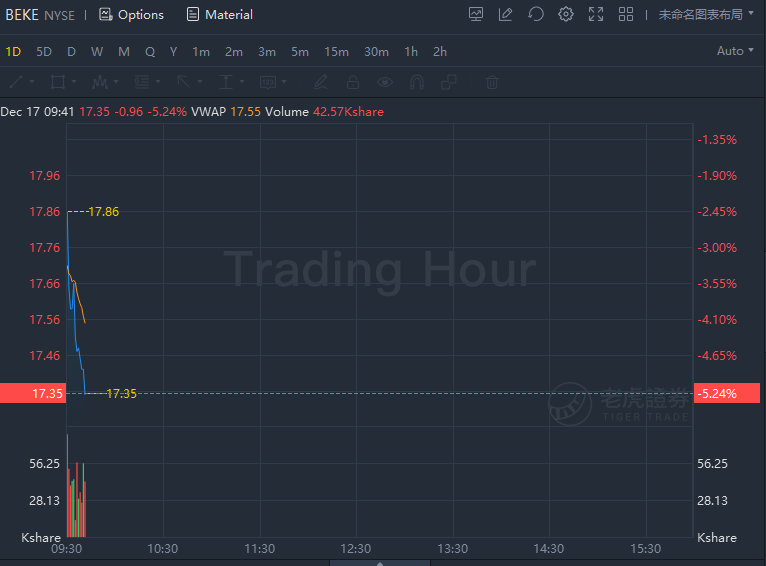Select the arrow annotation tool

(x=184, y=82)
